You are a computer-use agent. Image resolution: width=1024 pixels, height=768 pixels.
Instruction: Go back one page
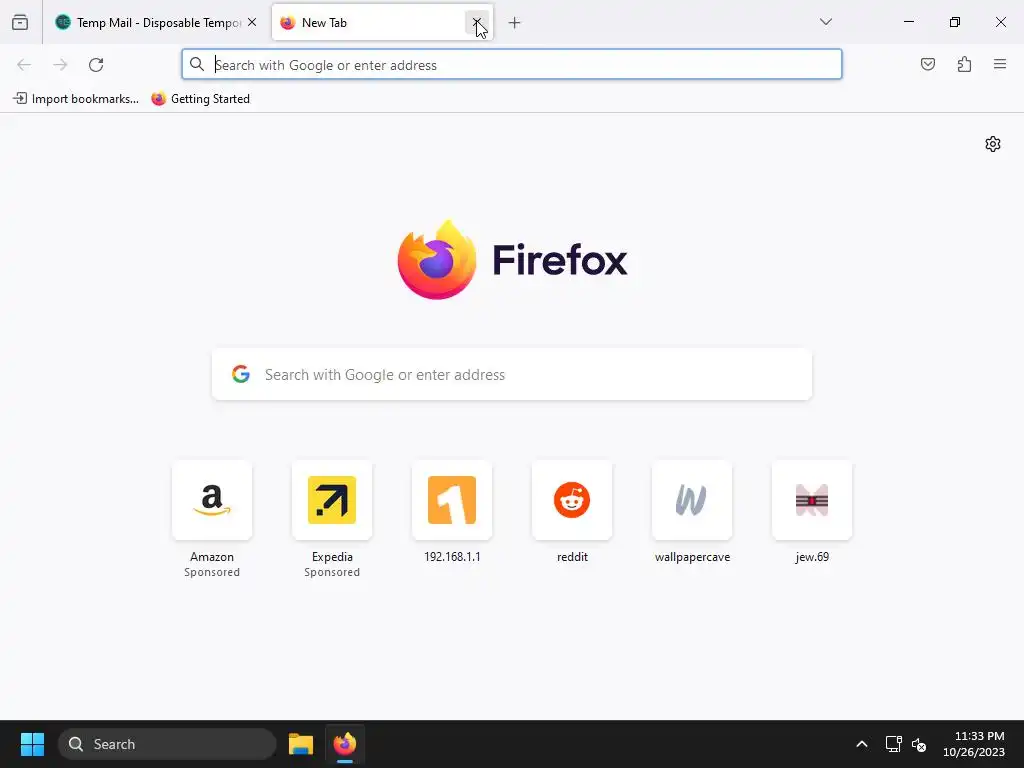(x=24, y=65)
